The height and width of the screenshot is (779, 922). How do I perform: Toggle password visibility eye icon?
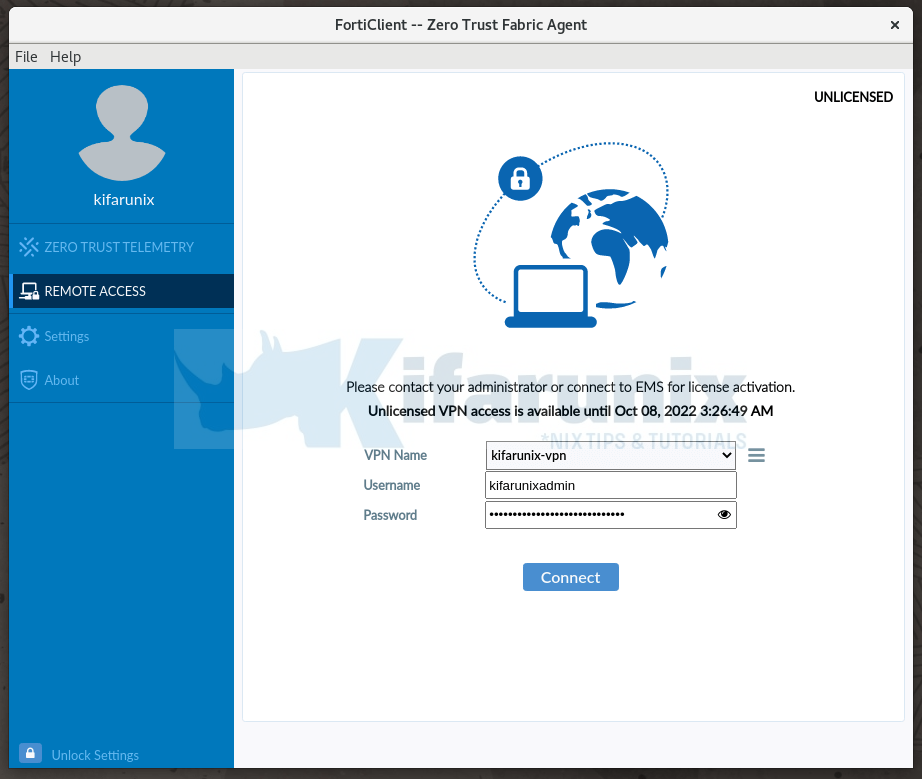coord(724,514)
